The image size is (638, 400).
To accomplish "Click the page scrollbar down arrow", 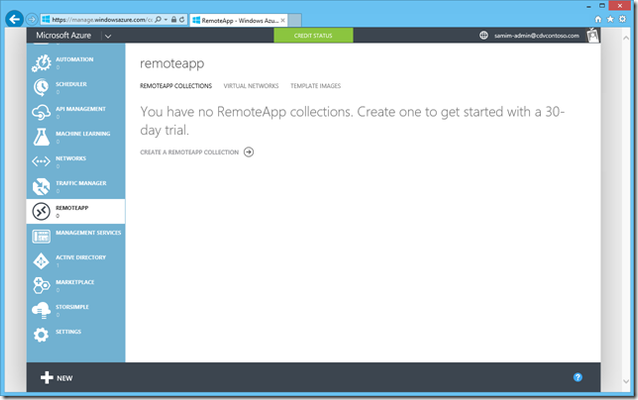I will [x=626, y=381].
